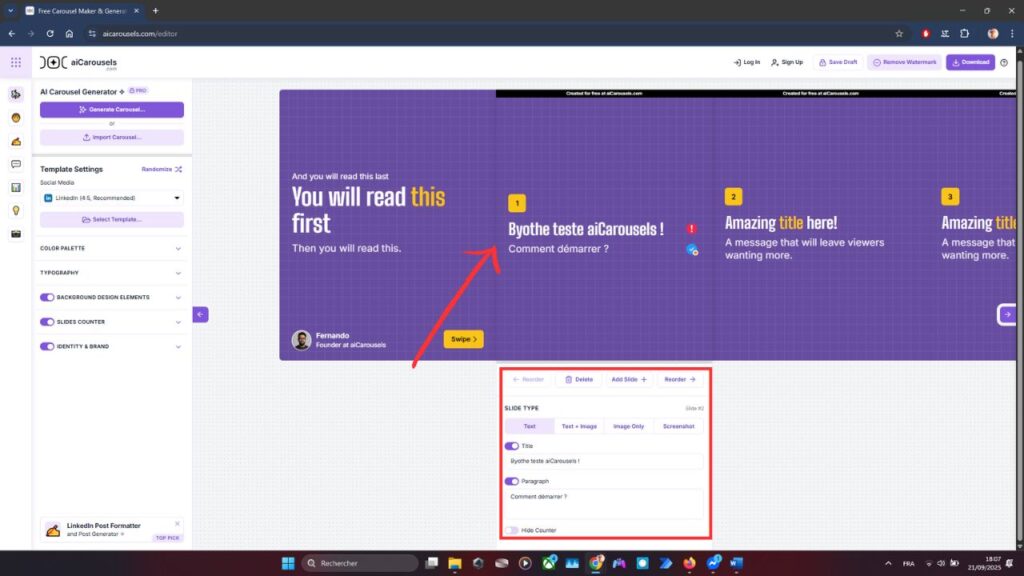Toggle the Identity & Brand switch
1024x576 pixels.
47,347
